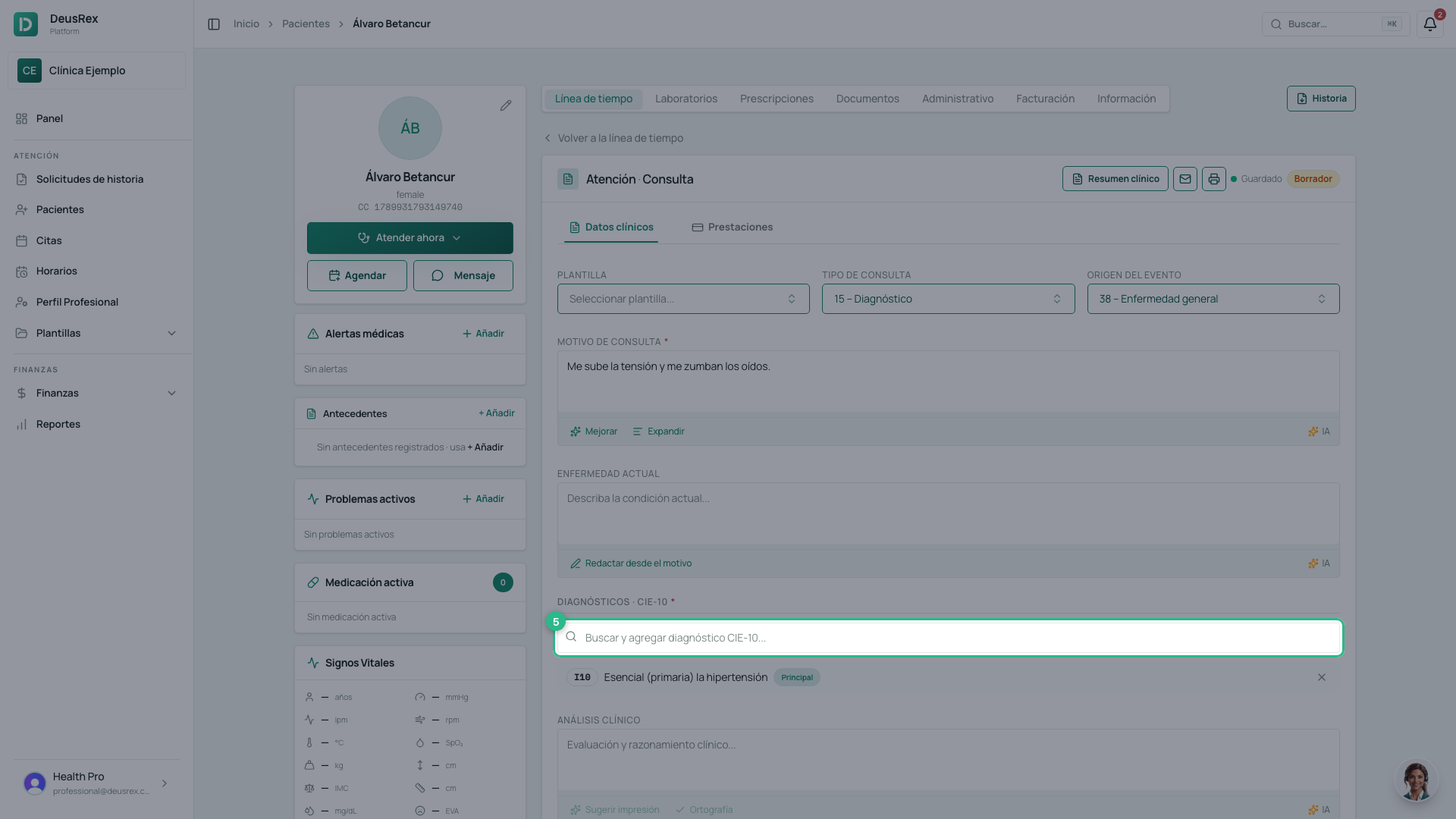Print the consultation with printer icon
This screenshot has width=1456, height=819.
tap(1214, 179)
